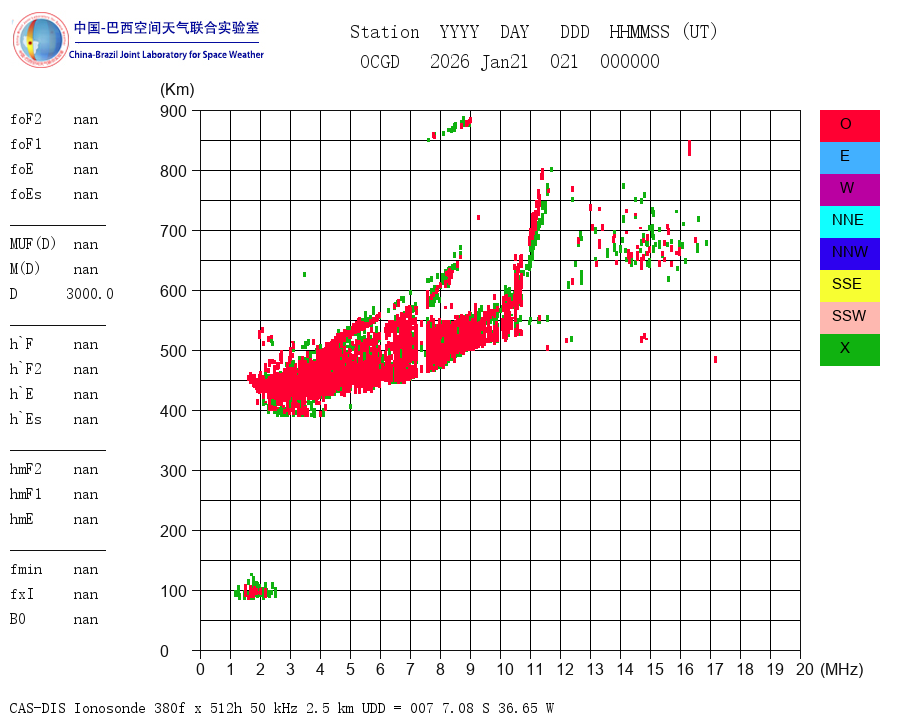The width and height of the screenshot is (900, 720).
Task: Click the M(D) parameter label
Action: pyautogui.click(x=25, y=269)
